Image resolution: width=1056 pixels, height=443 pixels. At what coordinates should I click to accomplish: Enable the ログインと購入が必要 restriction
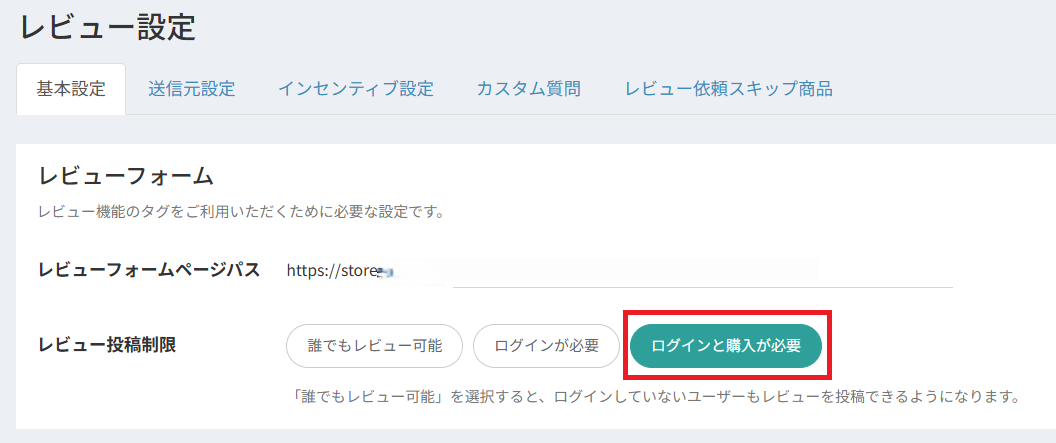tap(726, 346)
